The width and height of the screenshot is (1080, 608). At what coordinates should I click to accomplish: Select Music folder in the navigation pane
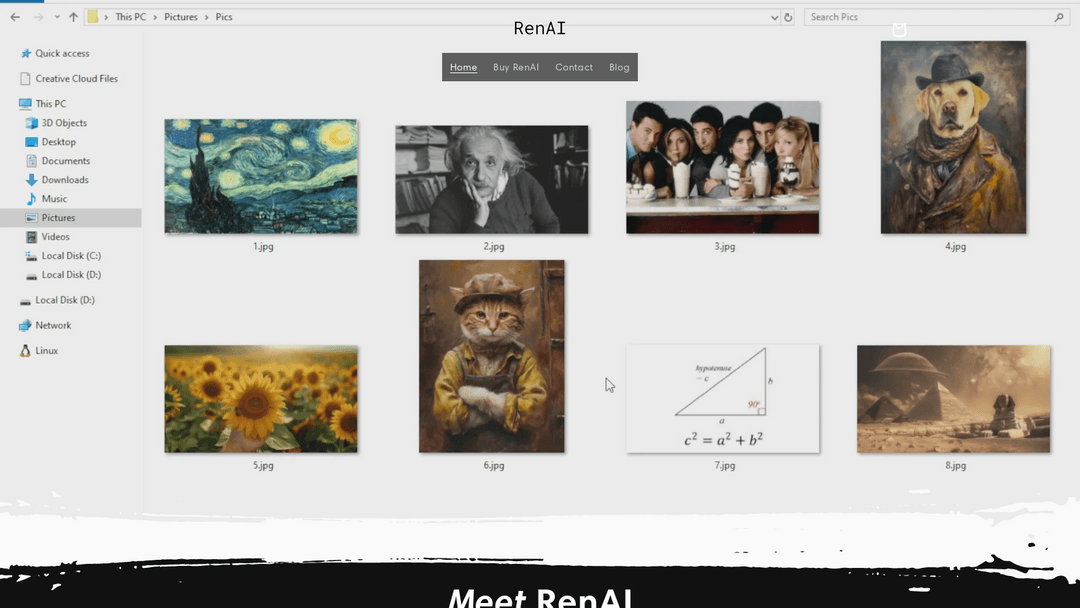pos(54,199)
